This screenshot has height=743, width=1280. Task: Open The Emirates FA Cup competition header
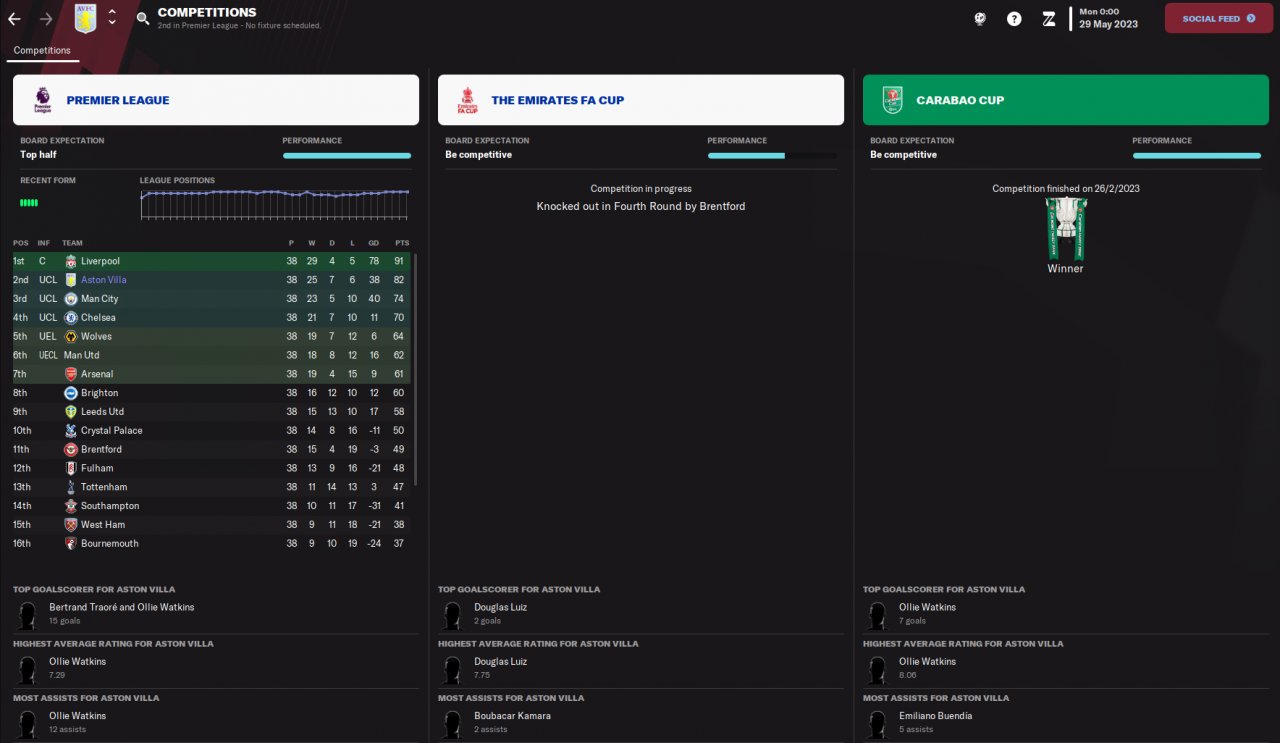pos(641,100)
